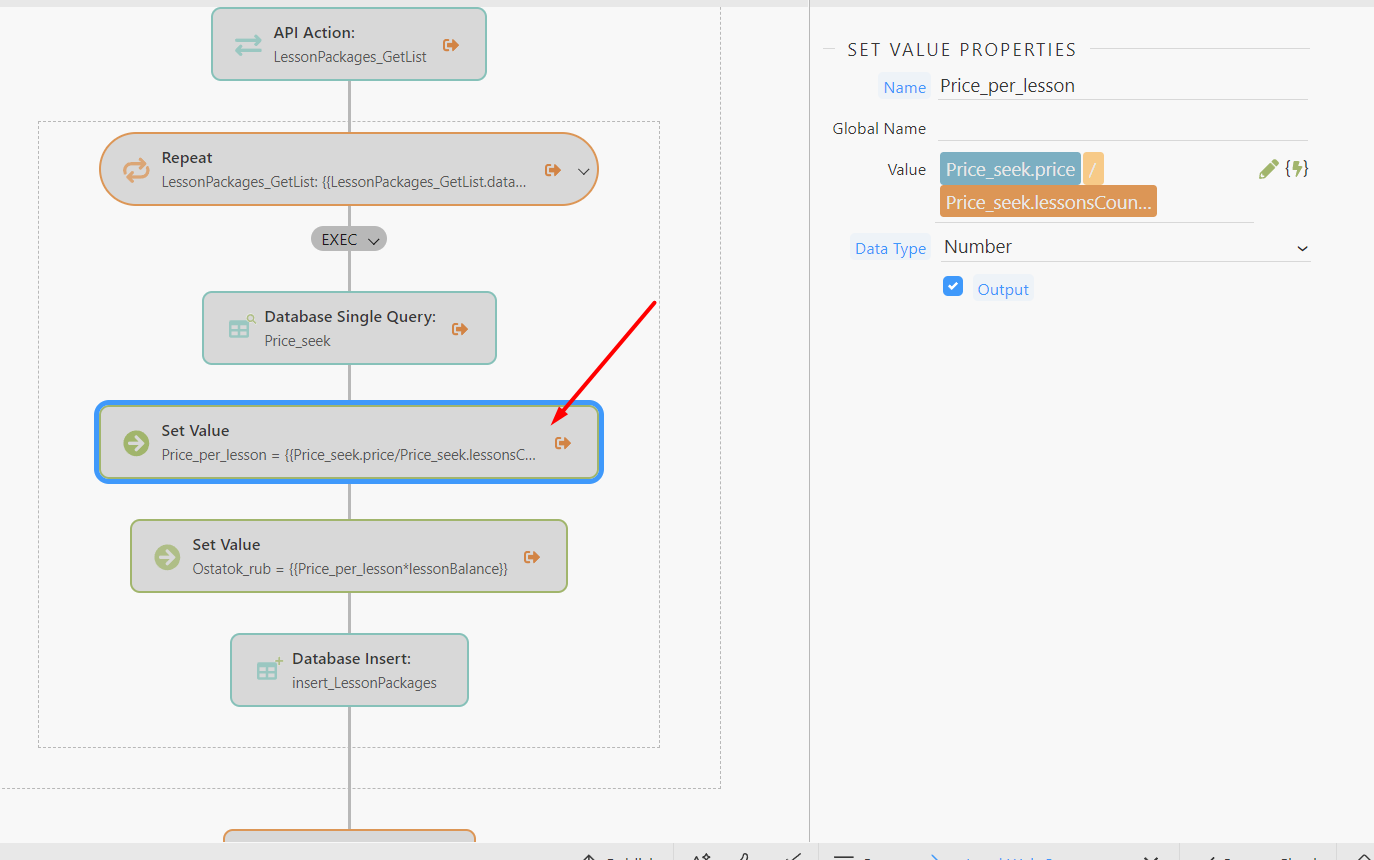Viewport: 1374px width, 860px height.
Task: Select the Price_seek.price token in Value
Action: [x=1010, y=169]
